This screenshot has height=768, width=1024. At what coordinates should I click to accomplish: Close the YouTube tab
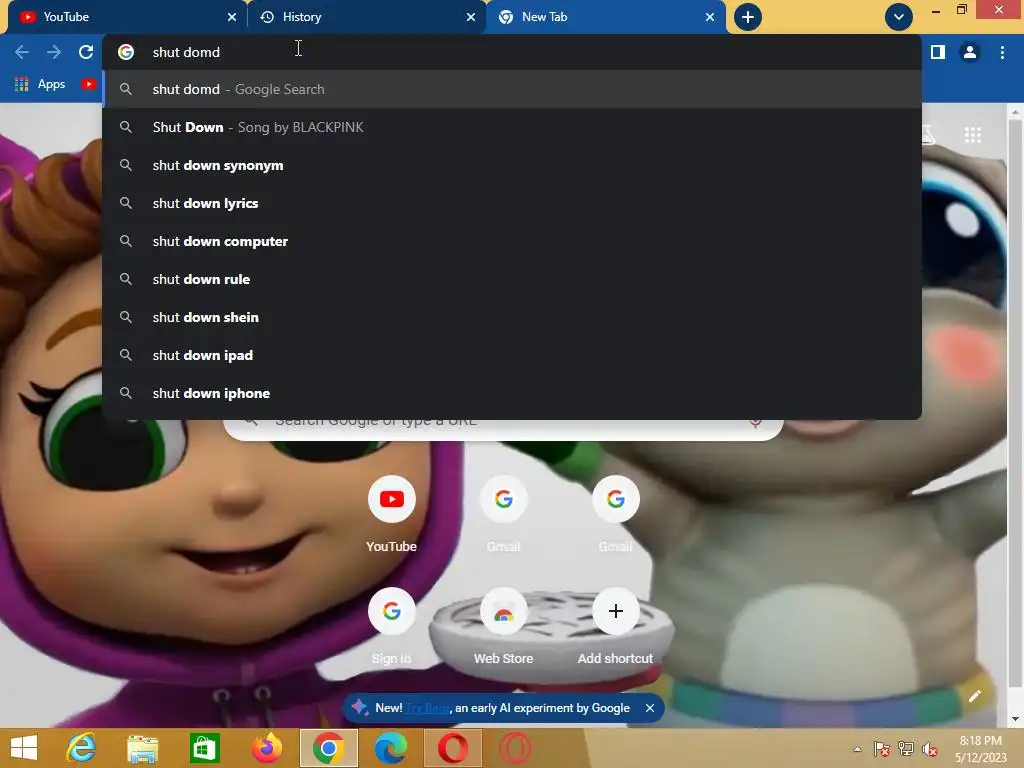point(232,17)
